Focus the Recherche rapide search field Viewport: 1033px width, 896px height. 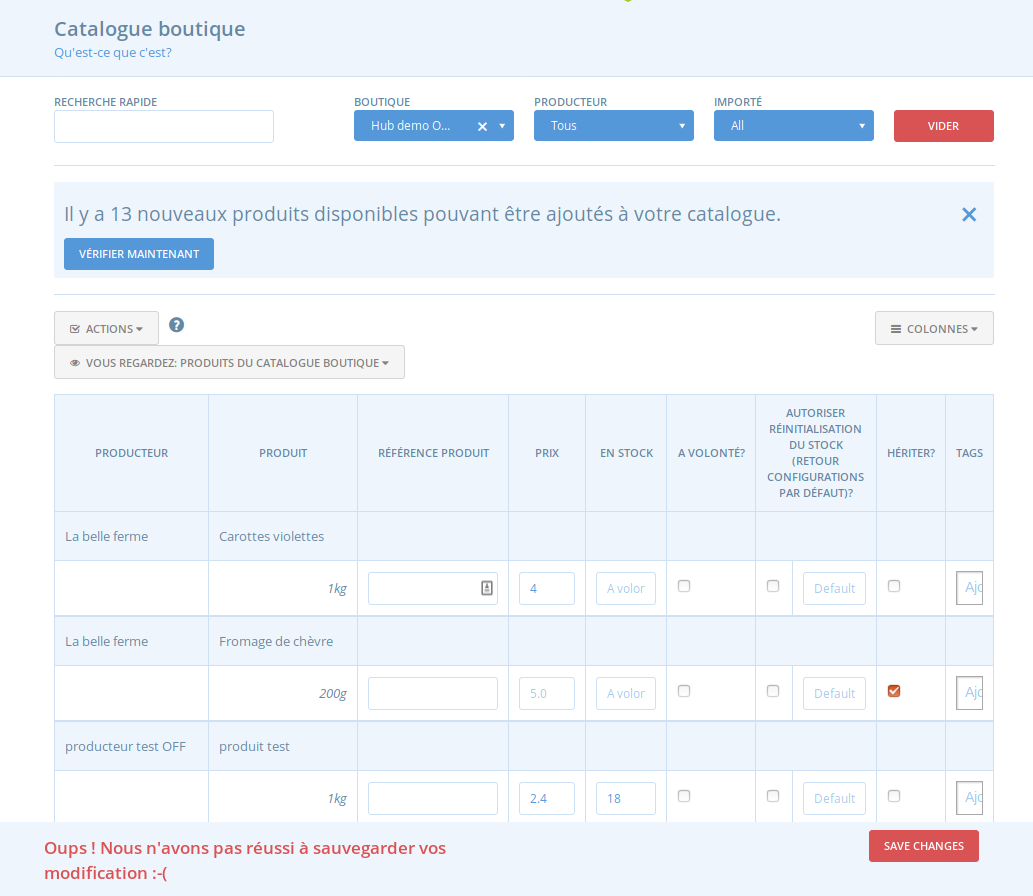coord(163,126)
